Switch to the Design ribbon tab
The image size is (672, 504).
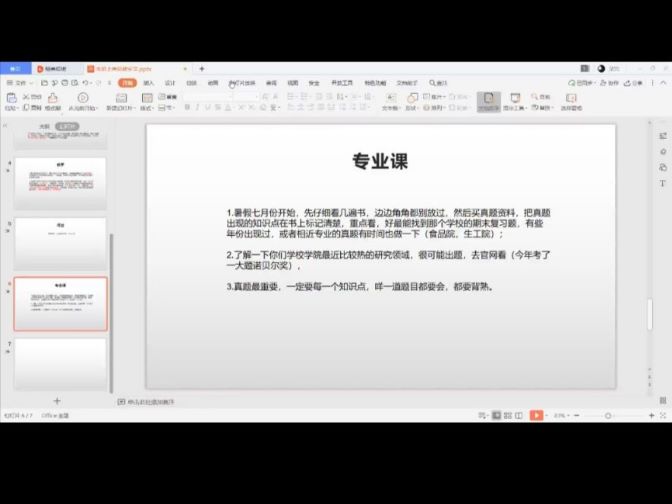[170, 83]
